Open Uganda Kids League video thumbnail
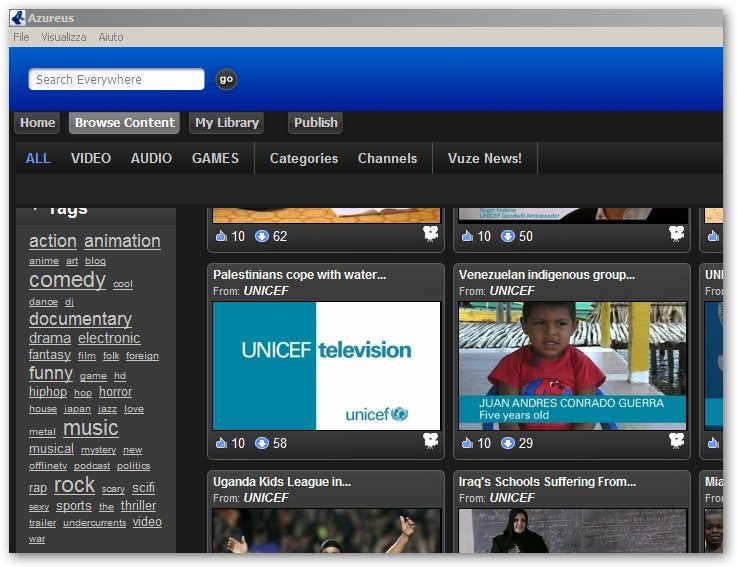Screen dimensions: 737x567 [x=326, y=531]
